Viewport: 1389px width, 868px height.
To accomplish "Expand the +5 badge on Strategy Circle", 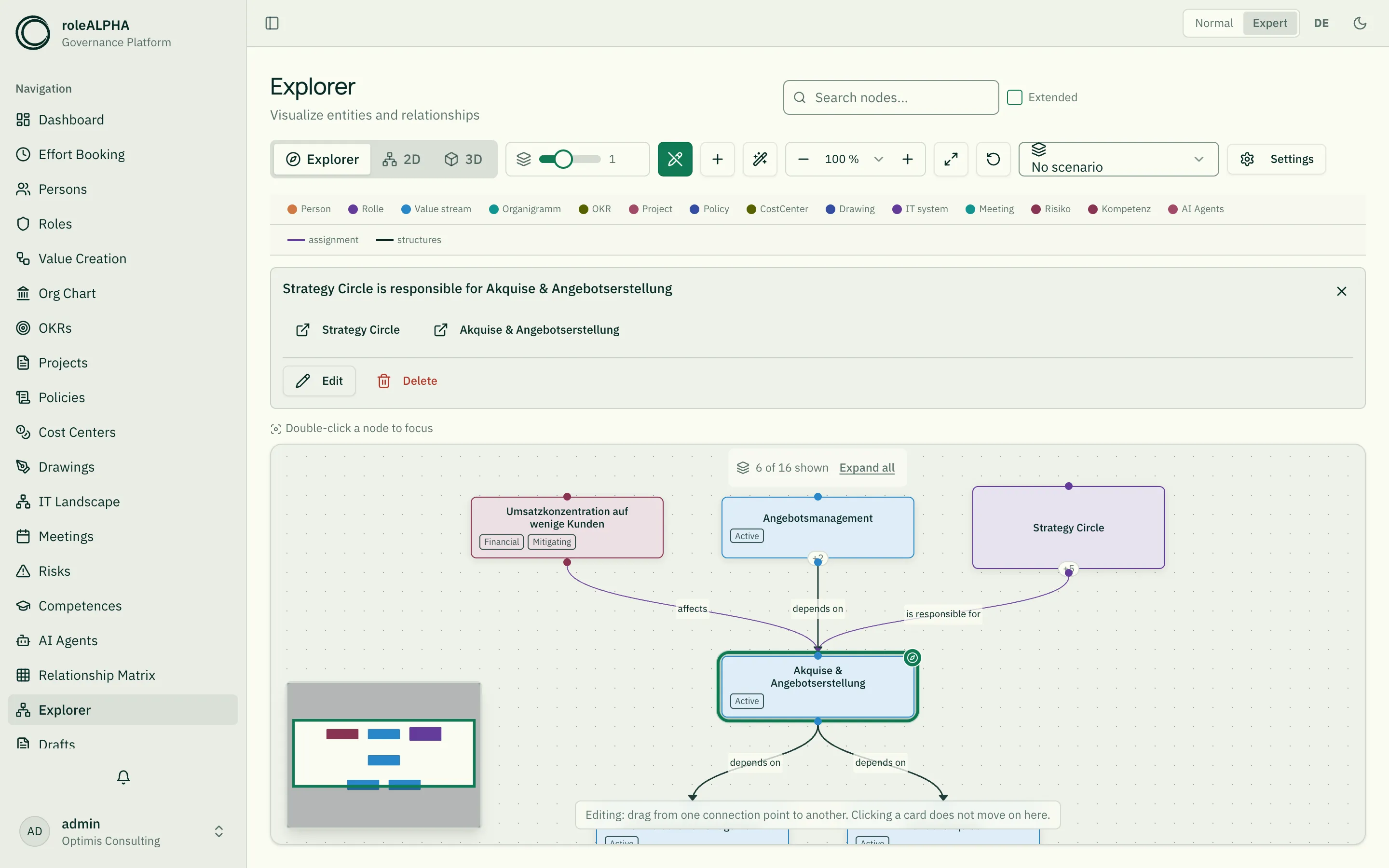I will point(1068,569).
